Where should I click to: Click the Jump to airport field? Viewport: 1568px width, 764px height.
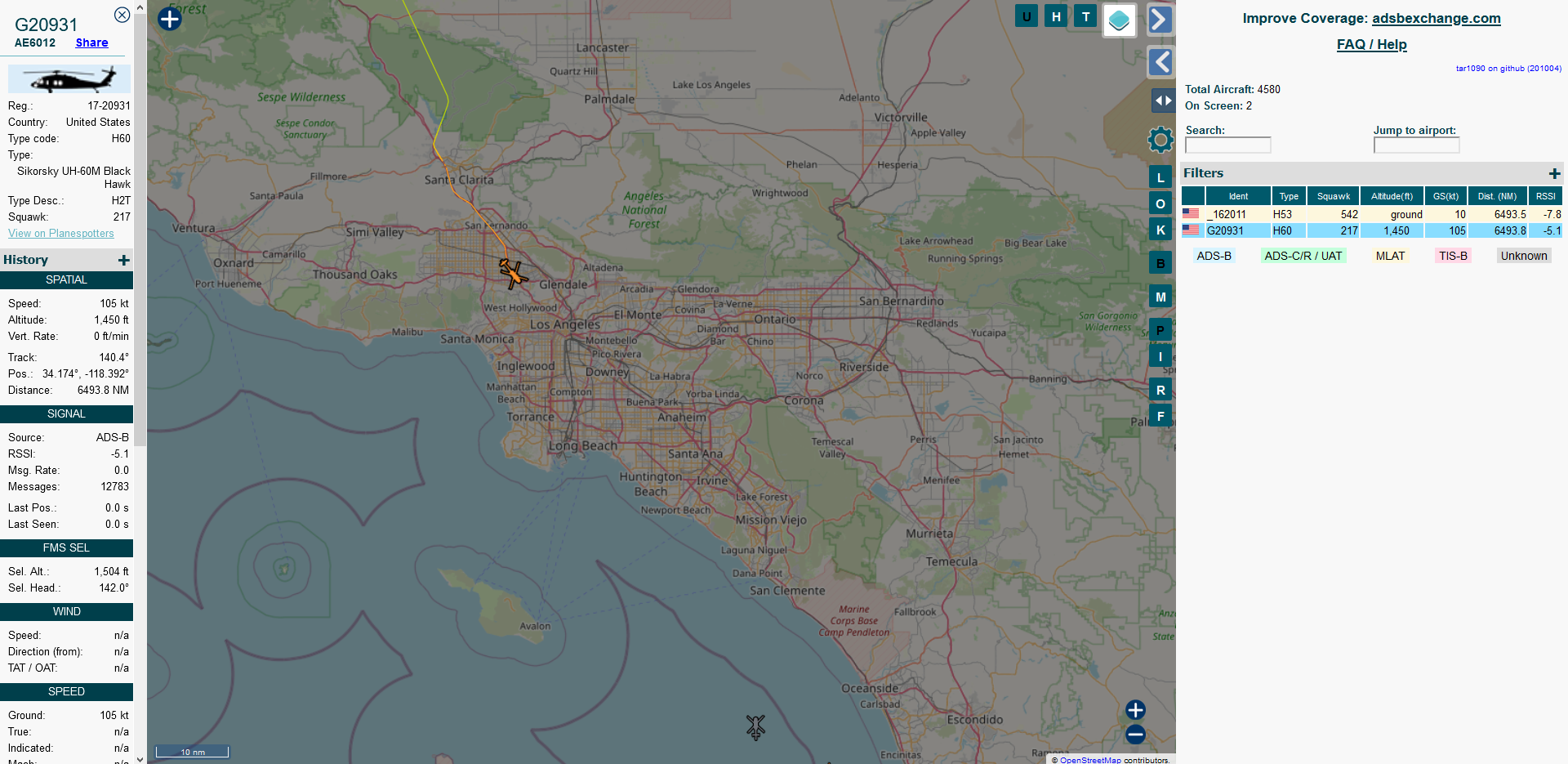point(1416,145)
